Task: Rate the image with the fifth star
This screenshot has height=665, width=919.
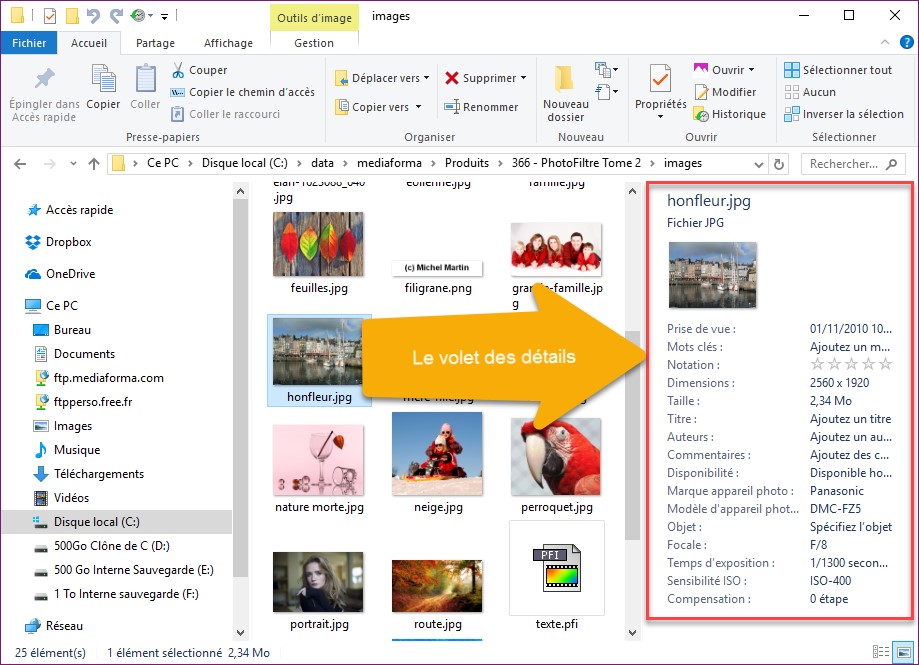Action: 884,365
